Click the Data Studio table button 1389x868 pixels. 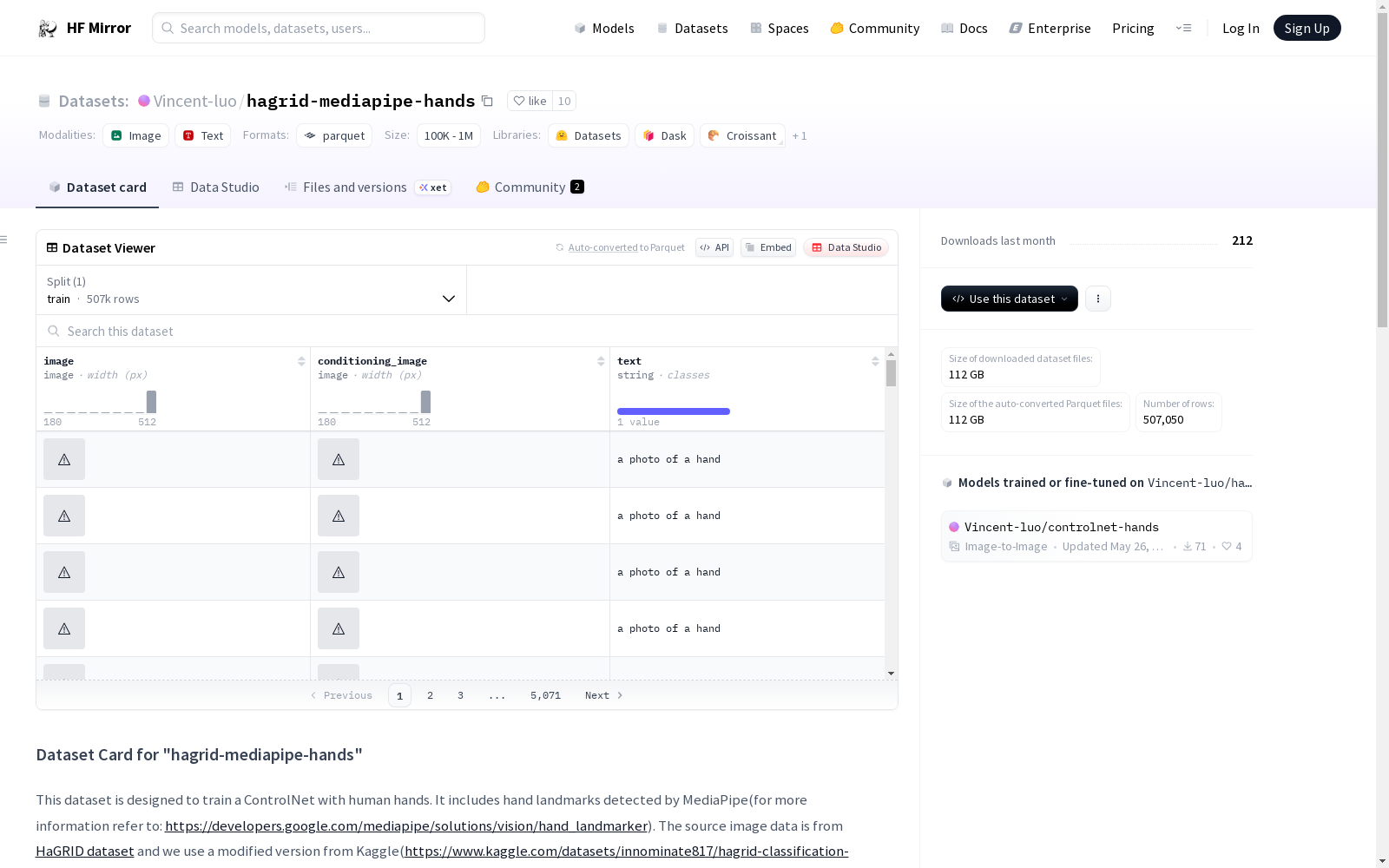tap(846, 247)
